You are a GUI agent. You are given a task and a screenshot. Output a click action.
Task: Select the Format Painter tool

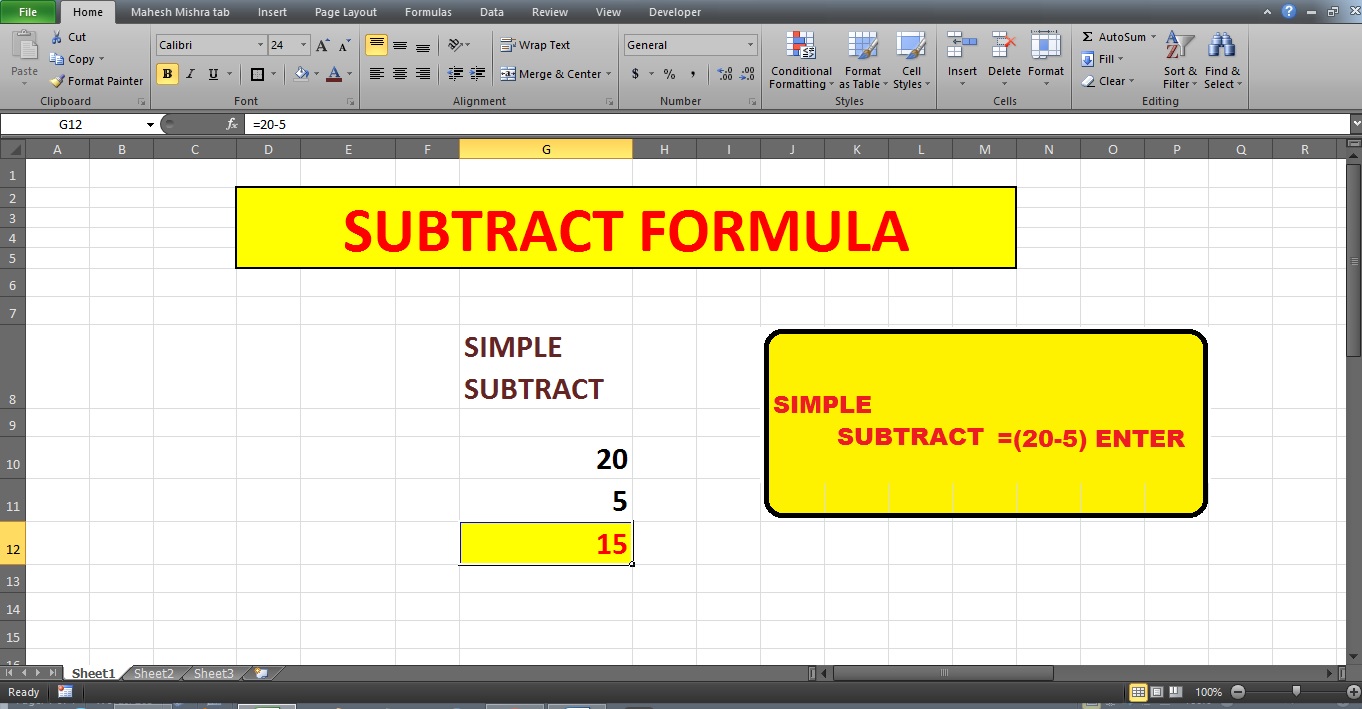coord(95,80)
